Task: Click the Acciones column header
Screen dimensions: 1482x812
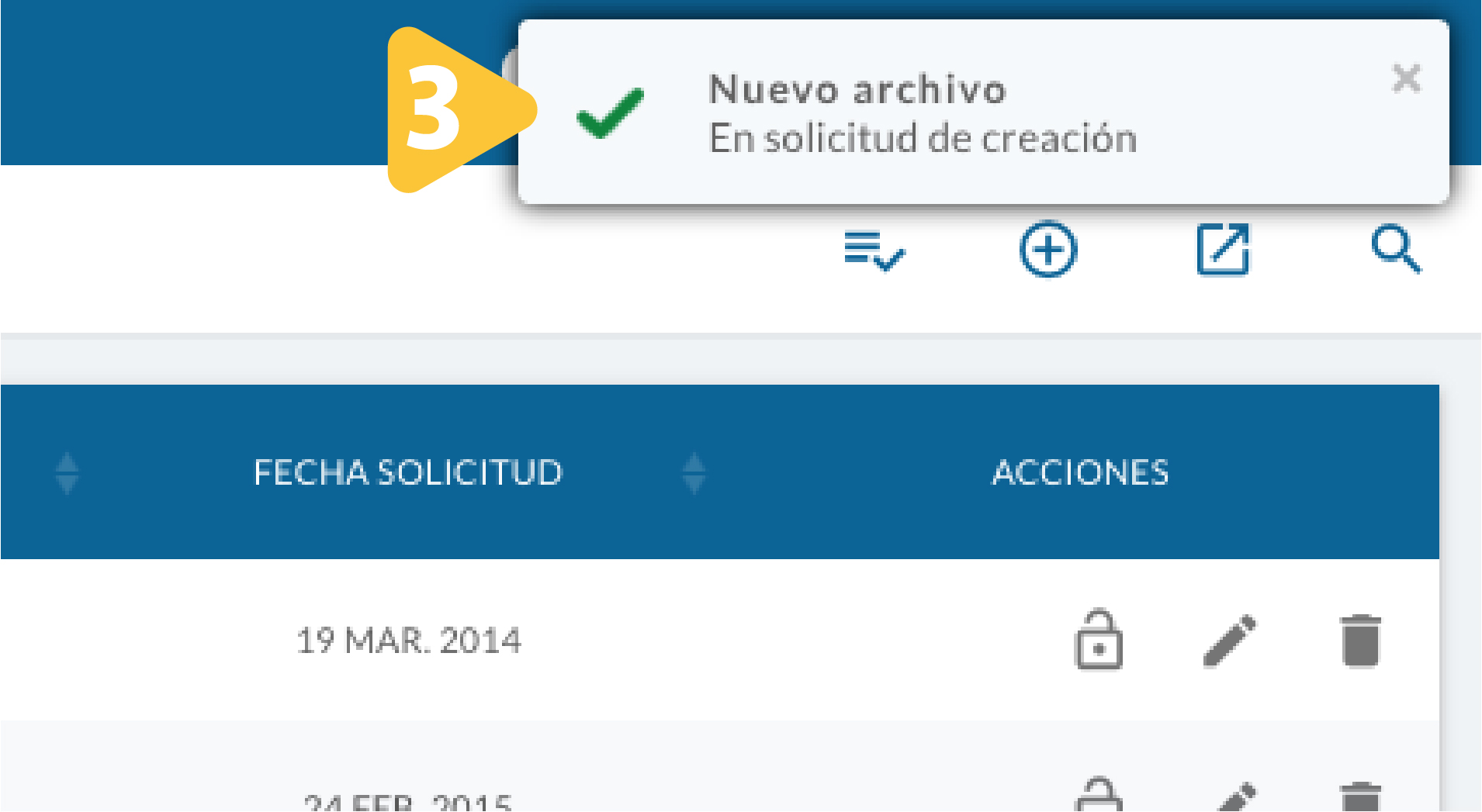Action: coord(1080,472)
